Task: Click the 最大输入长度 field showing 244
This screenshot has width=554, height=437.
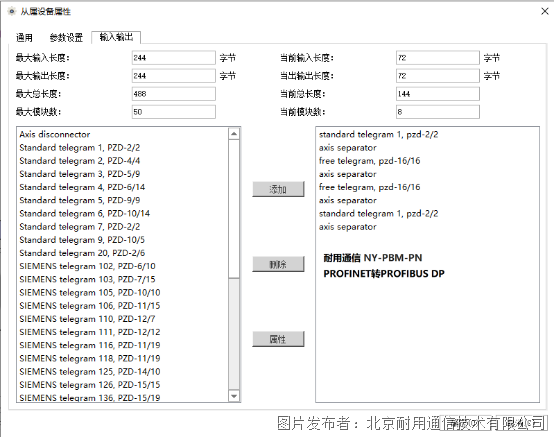Action: (x=173, y=58)
